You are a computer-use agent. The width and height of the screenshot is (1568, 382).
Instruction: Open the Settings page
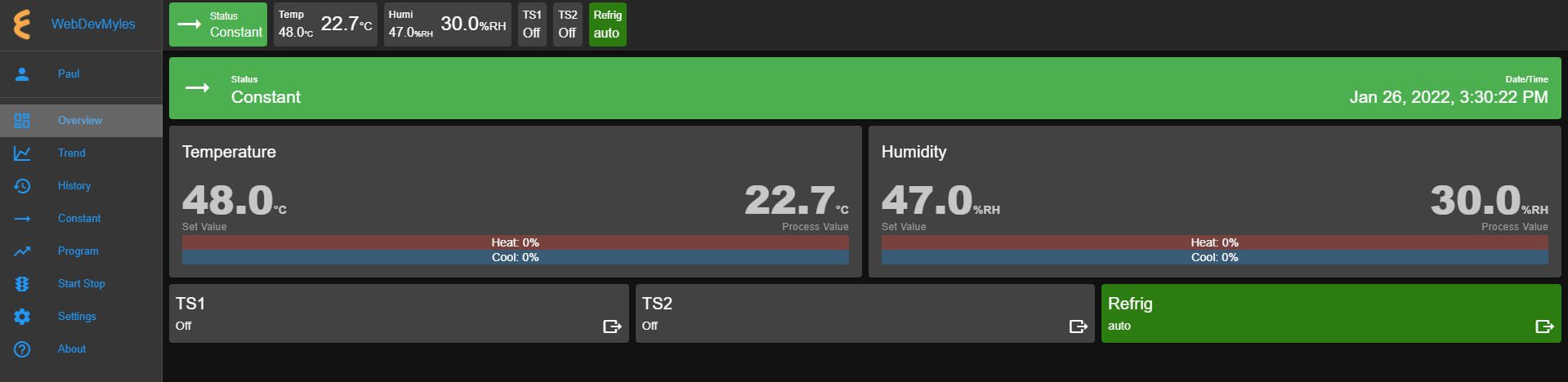pos(81,317)
